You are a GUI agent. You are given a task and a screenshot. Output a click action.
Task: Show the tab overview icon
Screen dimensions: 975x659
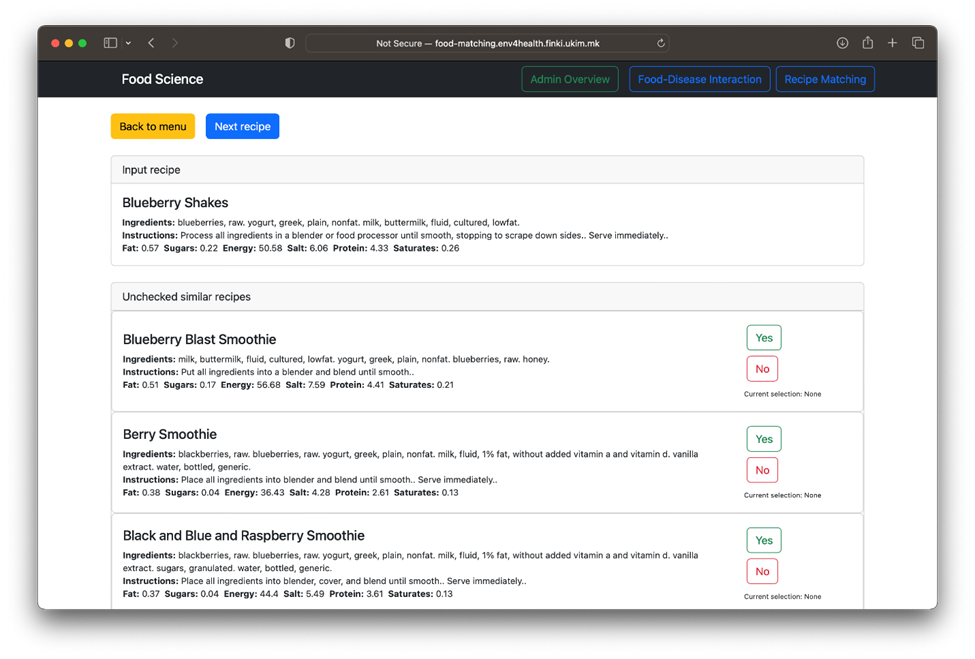(x=918, y=43)
